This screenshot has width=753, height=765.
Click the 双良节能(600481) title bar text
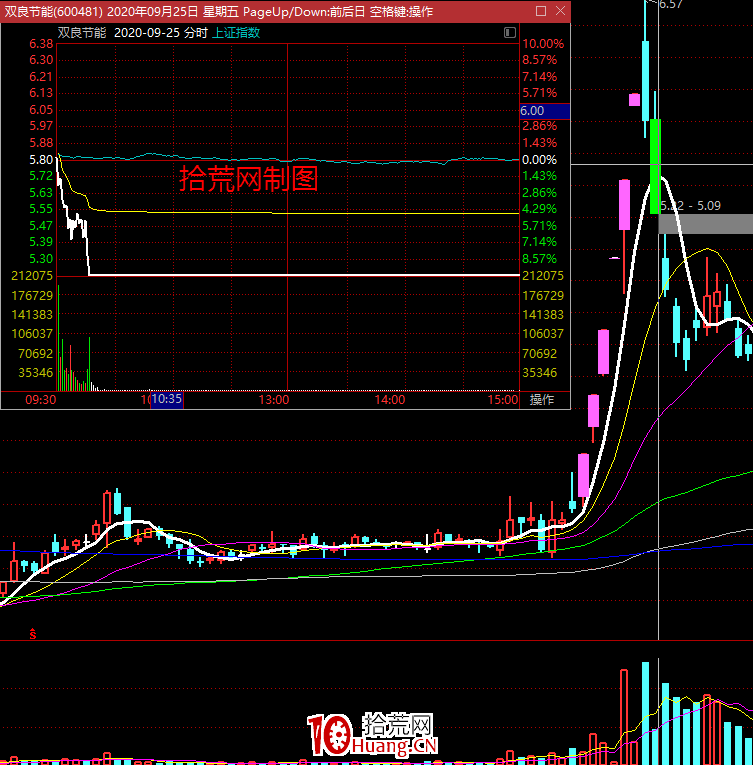click(x=54, y=11)
